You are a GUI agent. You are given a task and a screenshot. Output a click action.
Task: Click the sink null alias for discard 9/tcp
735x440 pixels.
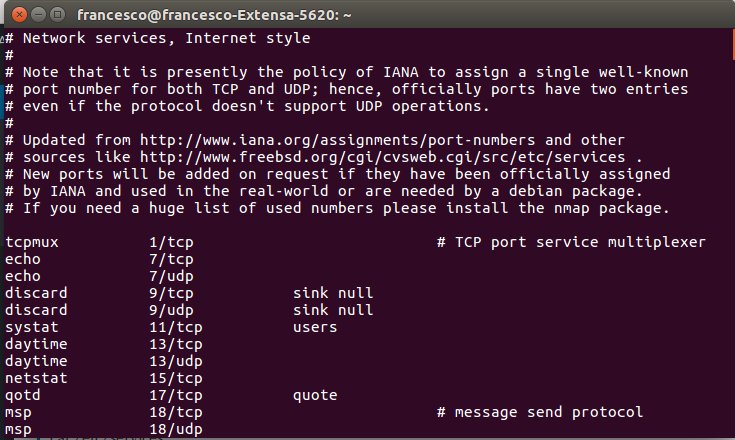click(333, 293)
